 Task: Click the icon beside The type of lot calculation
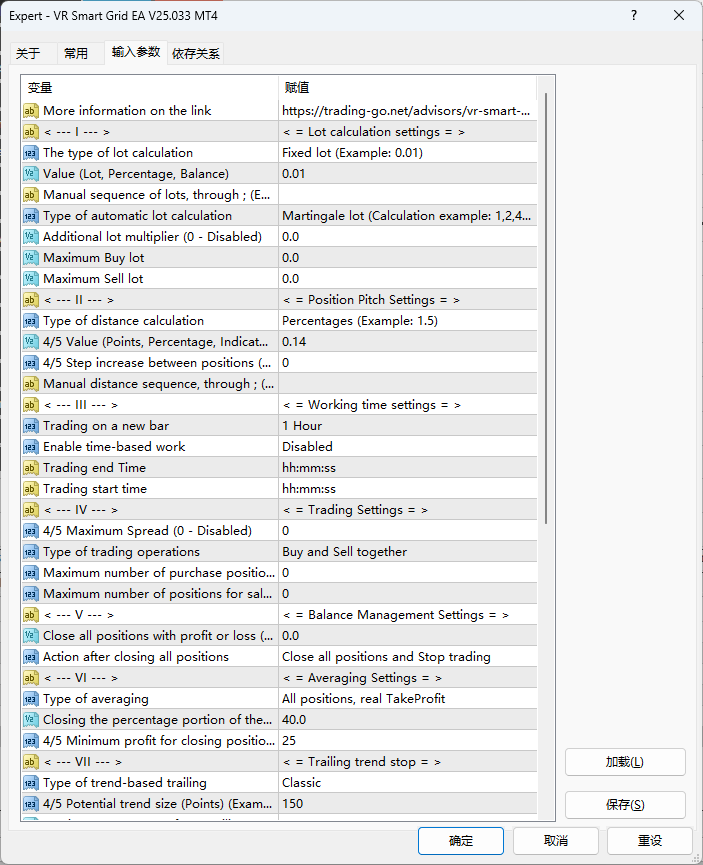(31, 153)
